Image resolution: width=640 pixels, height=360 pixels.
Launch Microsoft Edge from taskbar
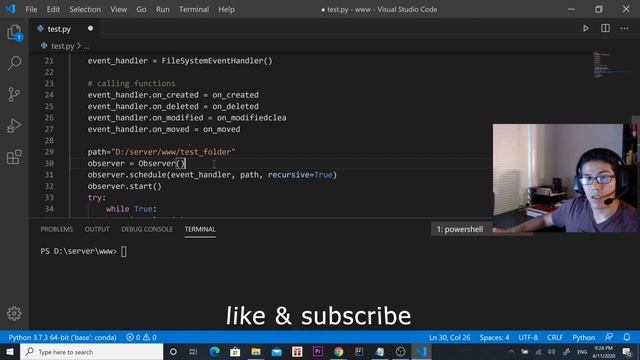(214, 351)
